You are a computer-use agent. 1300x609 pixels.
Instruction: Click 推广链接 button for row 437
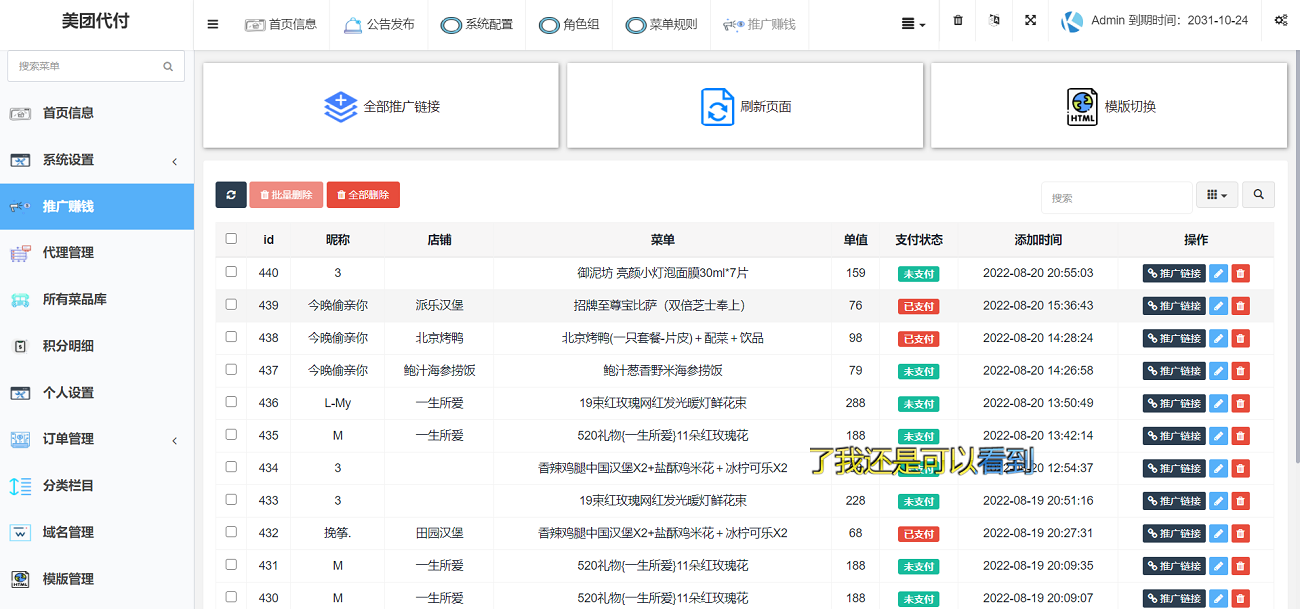pos(1174,371)
